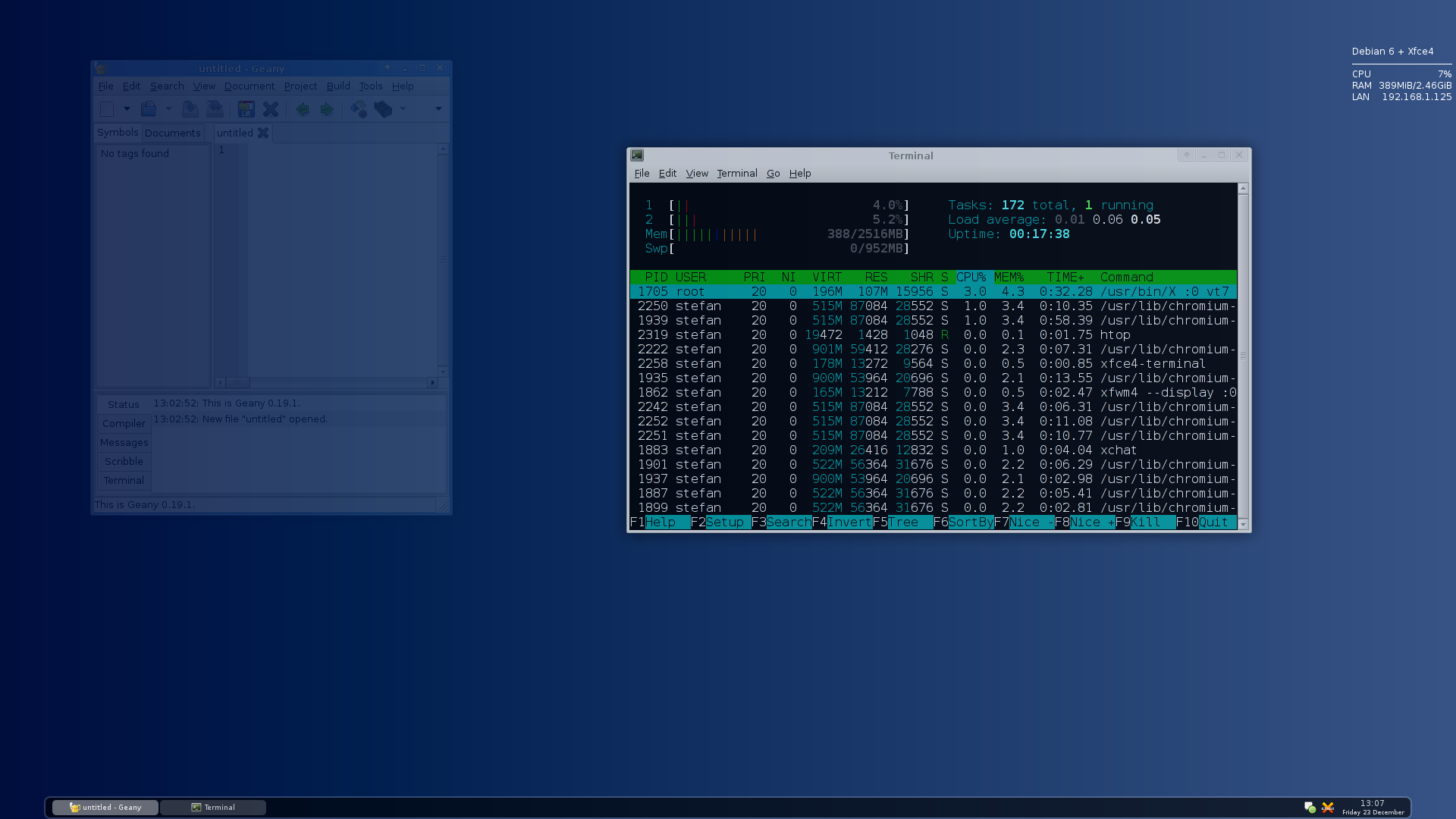This screenshot has width=1456, height=819.
Task: Show the Status message tab in Geany
Action: (124, 404)
